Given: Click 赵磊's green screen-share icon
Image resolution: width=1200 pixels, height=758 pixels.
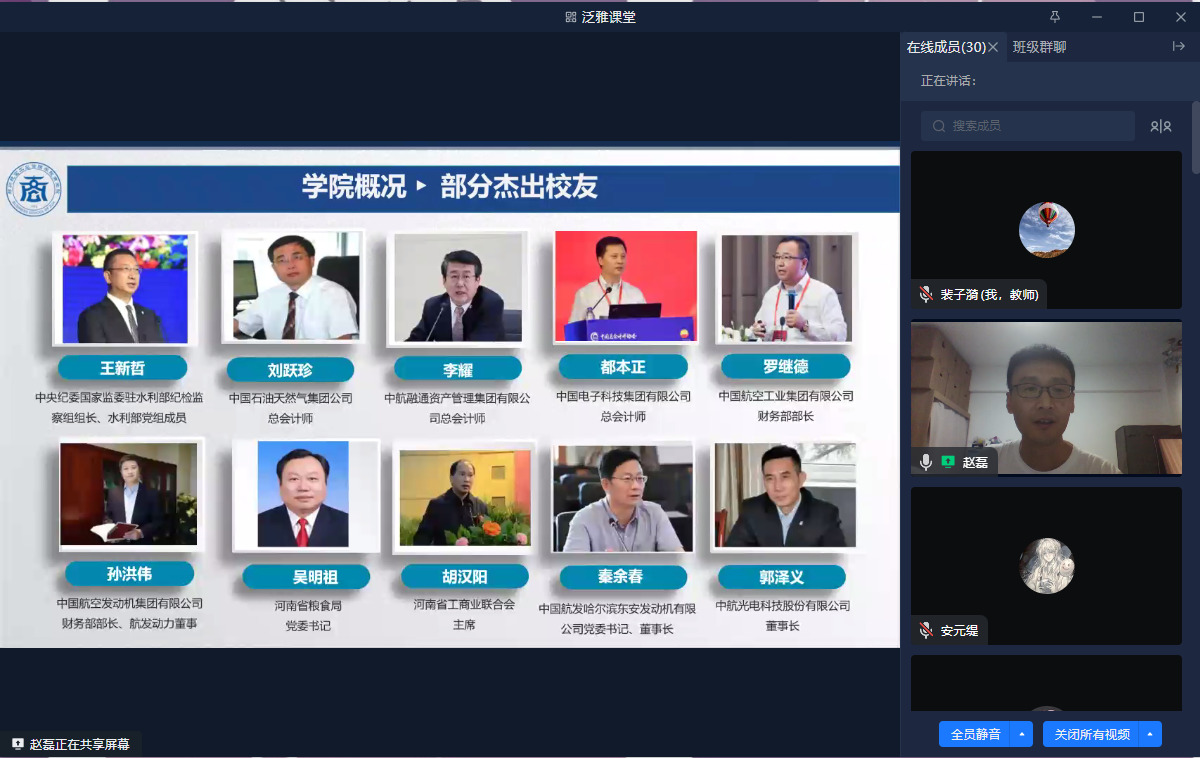Looking at the screenshot, I should 948,462.
